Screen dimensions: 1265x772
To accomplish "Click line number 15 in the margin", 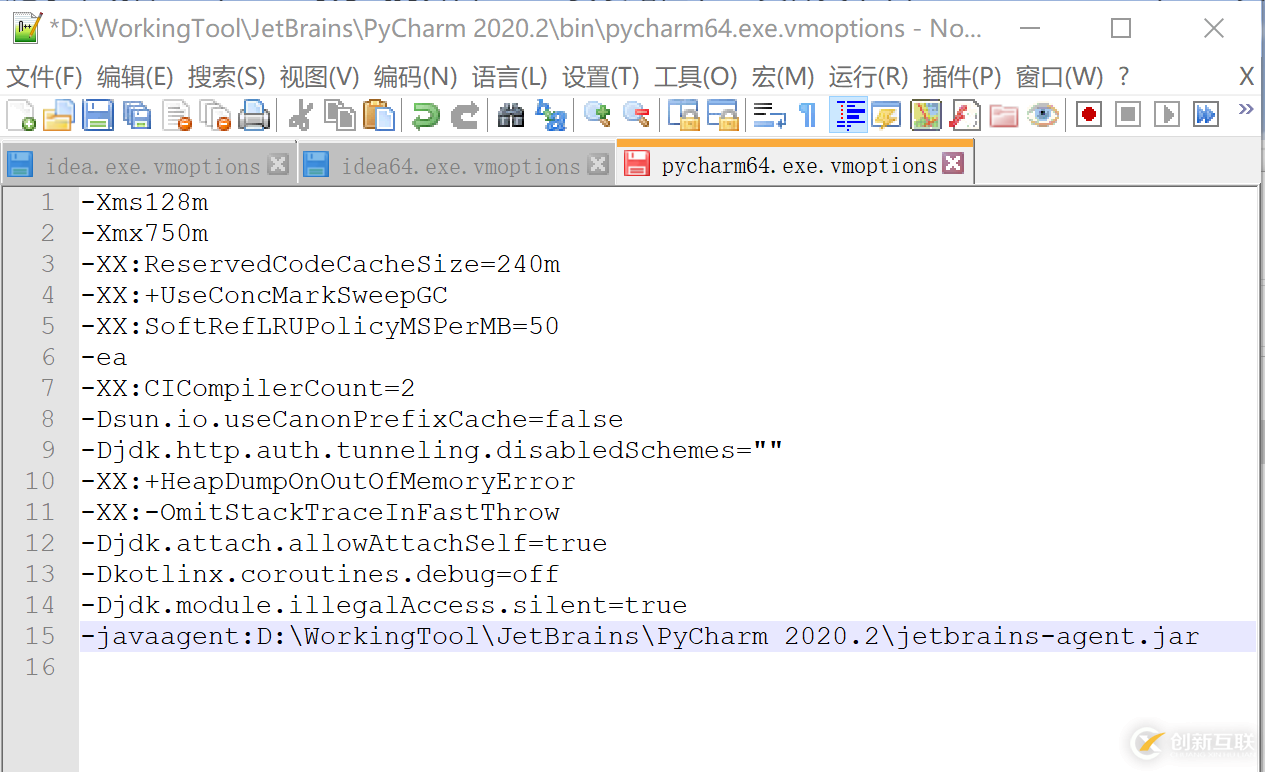I will (x=40, y=637).
